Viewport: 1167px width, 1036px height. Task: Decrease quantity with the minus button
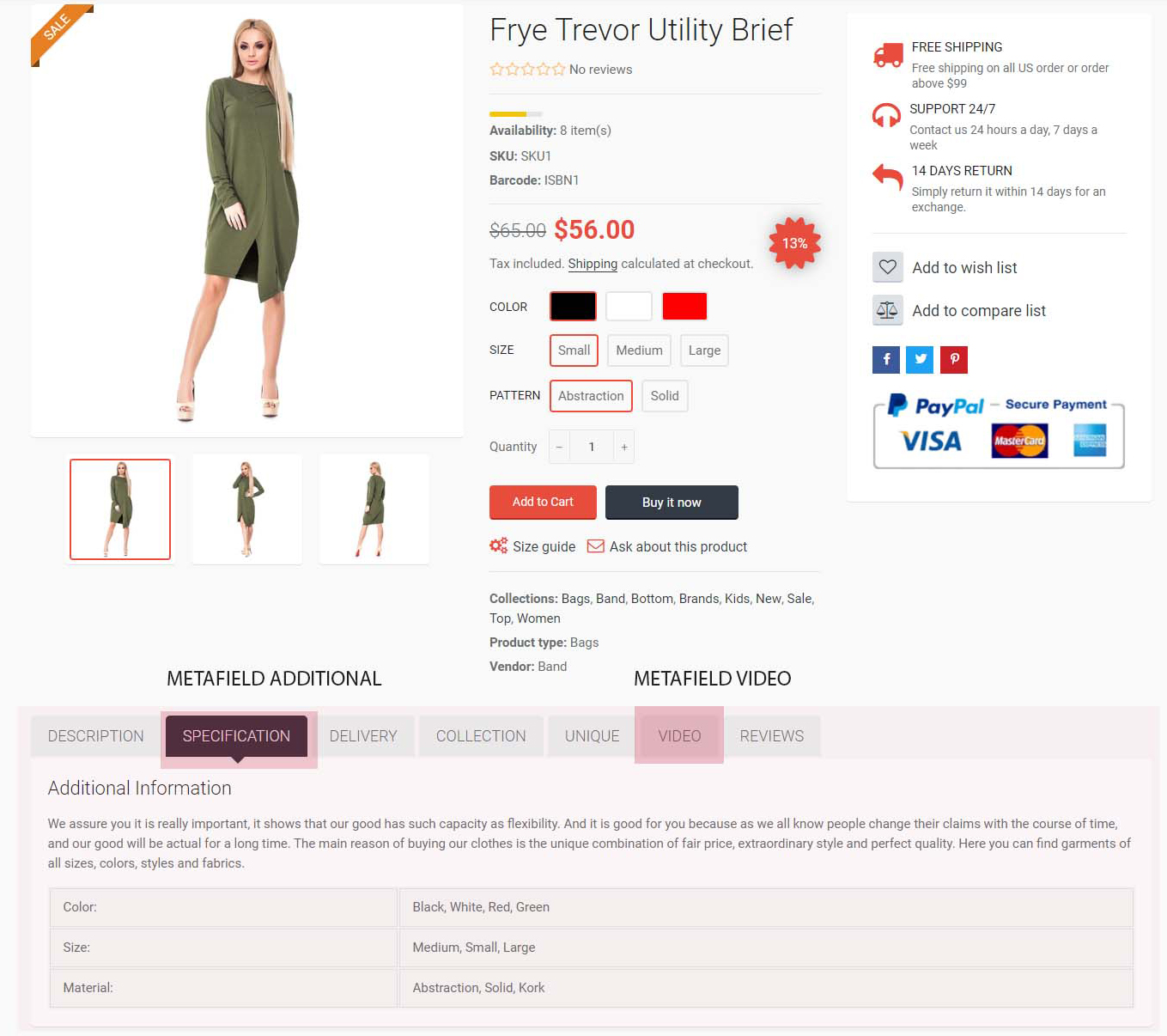[x=559, y=447]
